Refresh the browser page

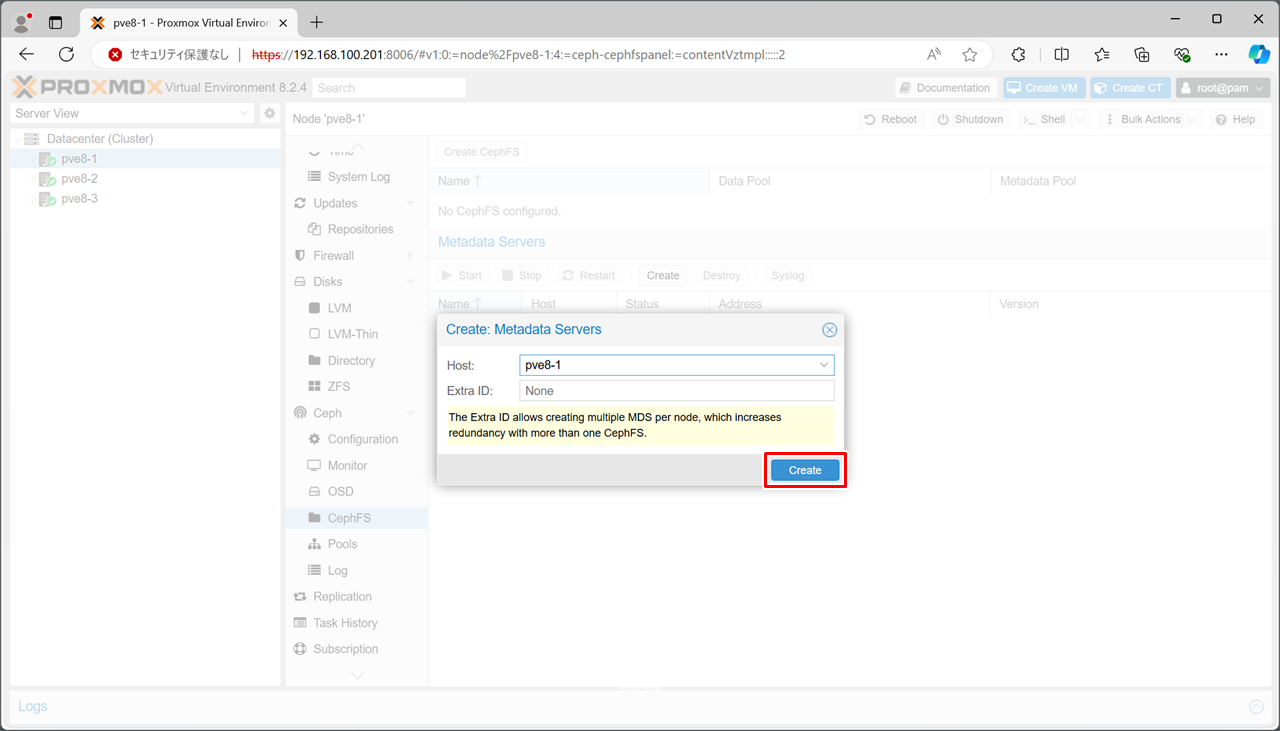coord(67,55)
